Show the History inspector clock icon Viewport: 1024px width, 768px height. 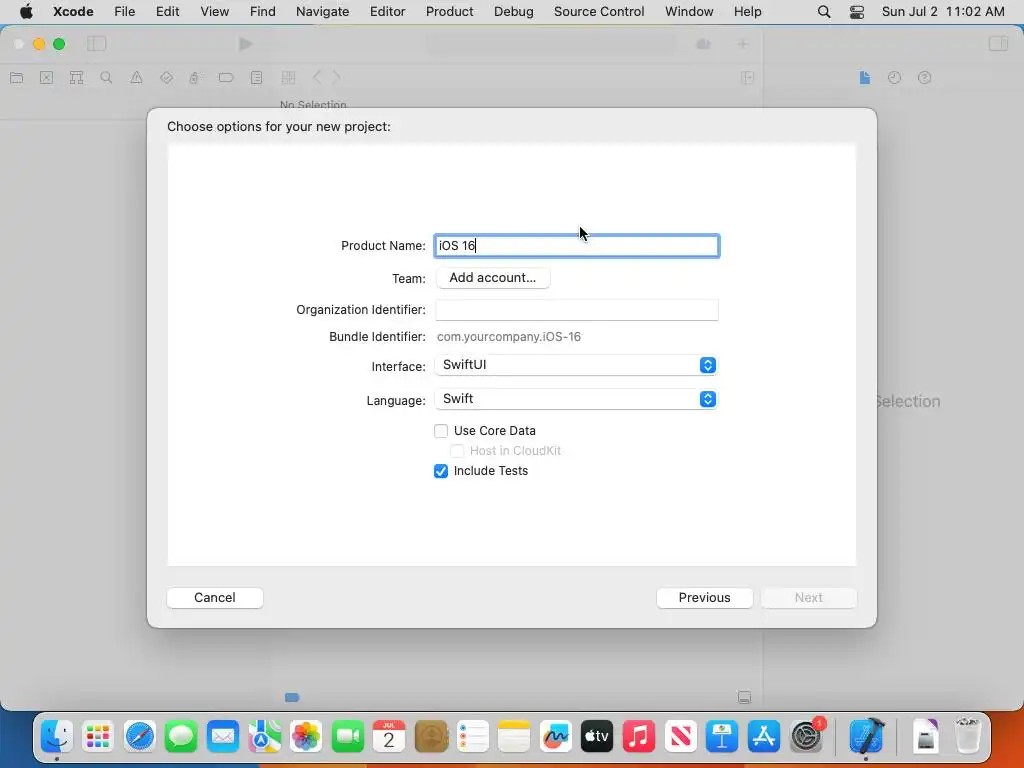[895, 78]
